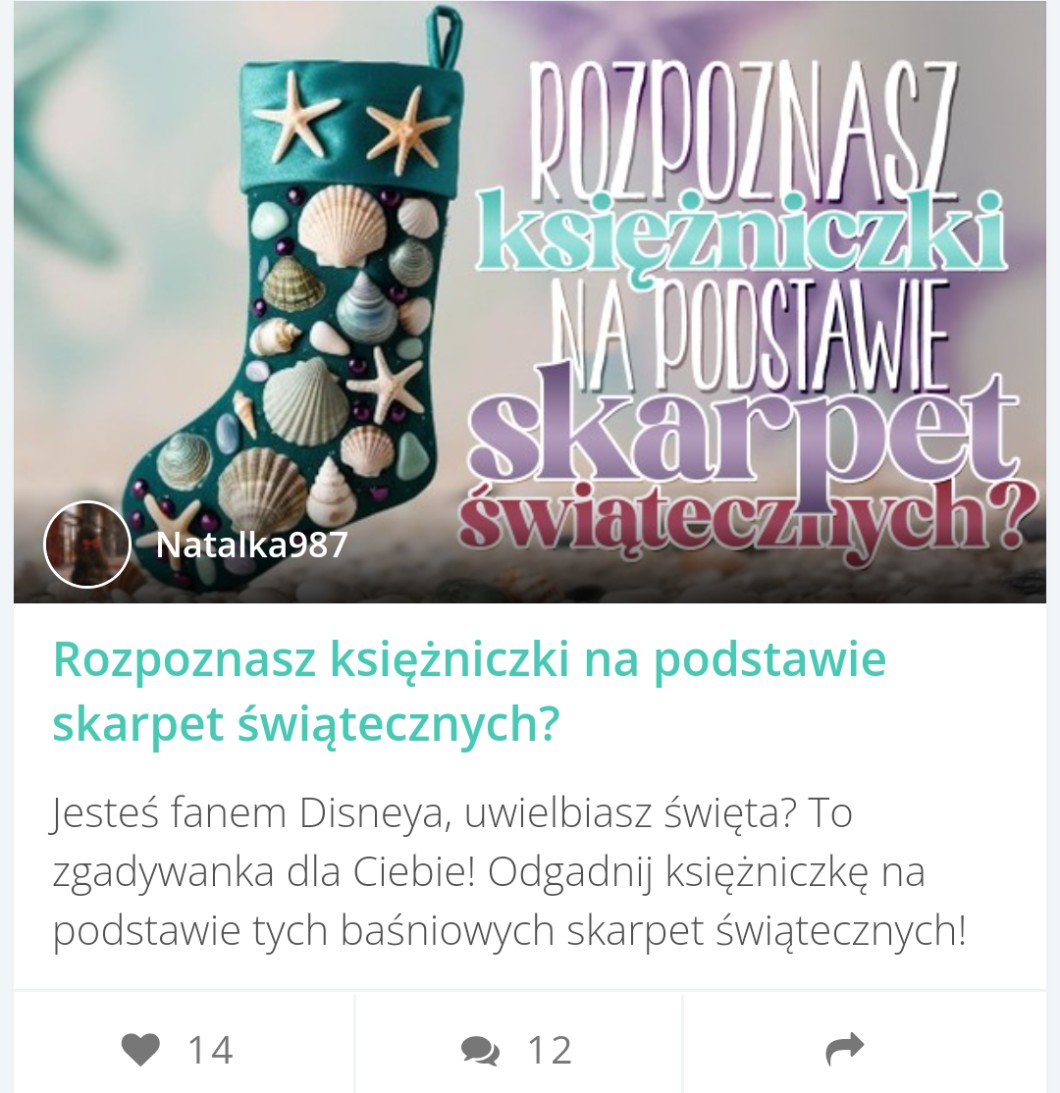Share the quiz using the arrow icon
Viewport: 1060px width, 1093px height.
(x=845, y=1049)
